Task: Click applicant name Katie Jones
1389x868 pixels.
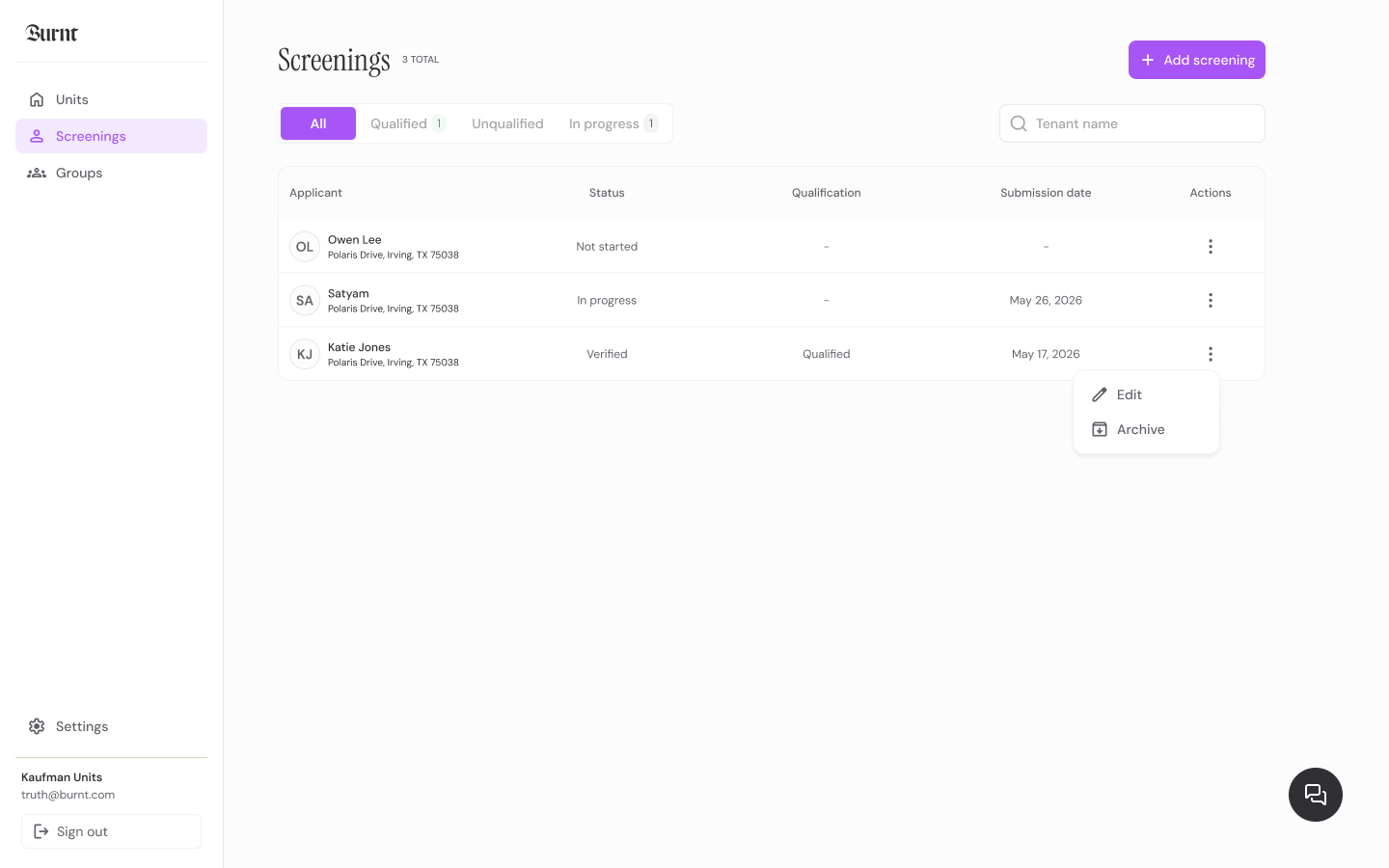Action: pos(359,347)
